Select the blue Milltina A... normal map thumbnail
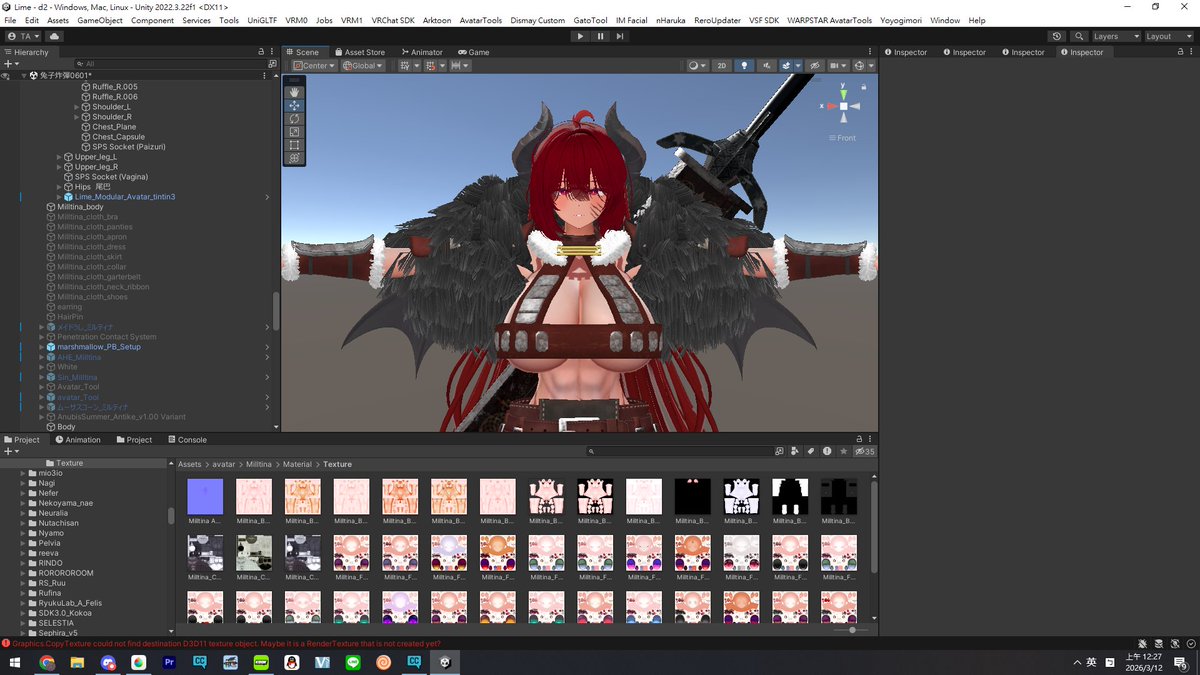Screen dimensions: 1200x675 tap(205, 497)
